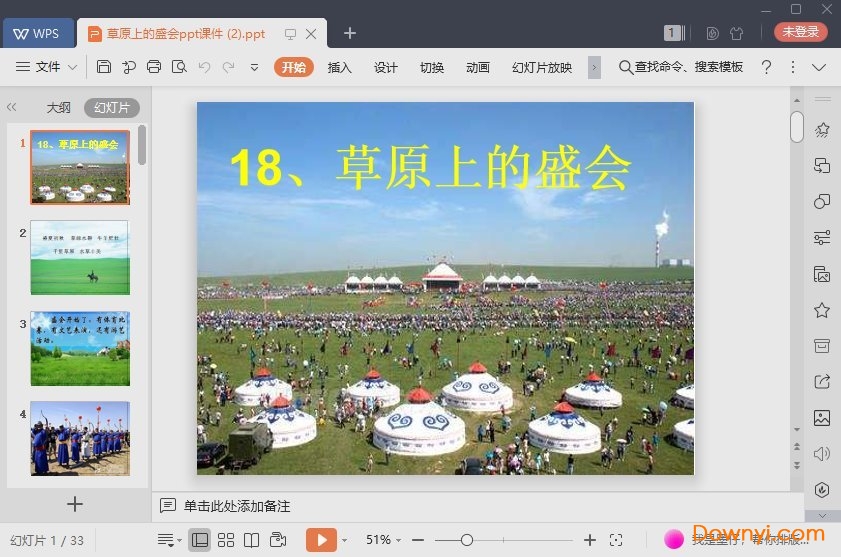Open the 文件 menu
Screen dimensions: 841x557
47,67
